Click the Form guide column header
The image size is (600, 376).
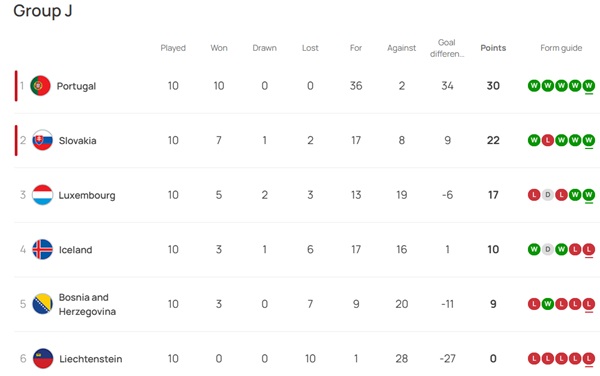tap(561, 48)
